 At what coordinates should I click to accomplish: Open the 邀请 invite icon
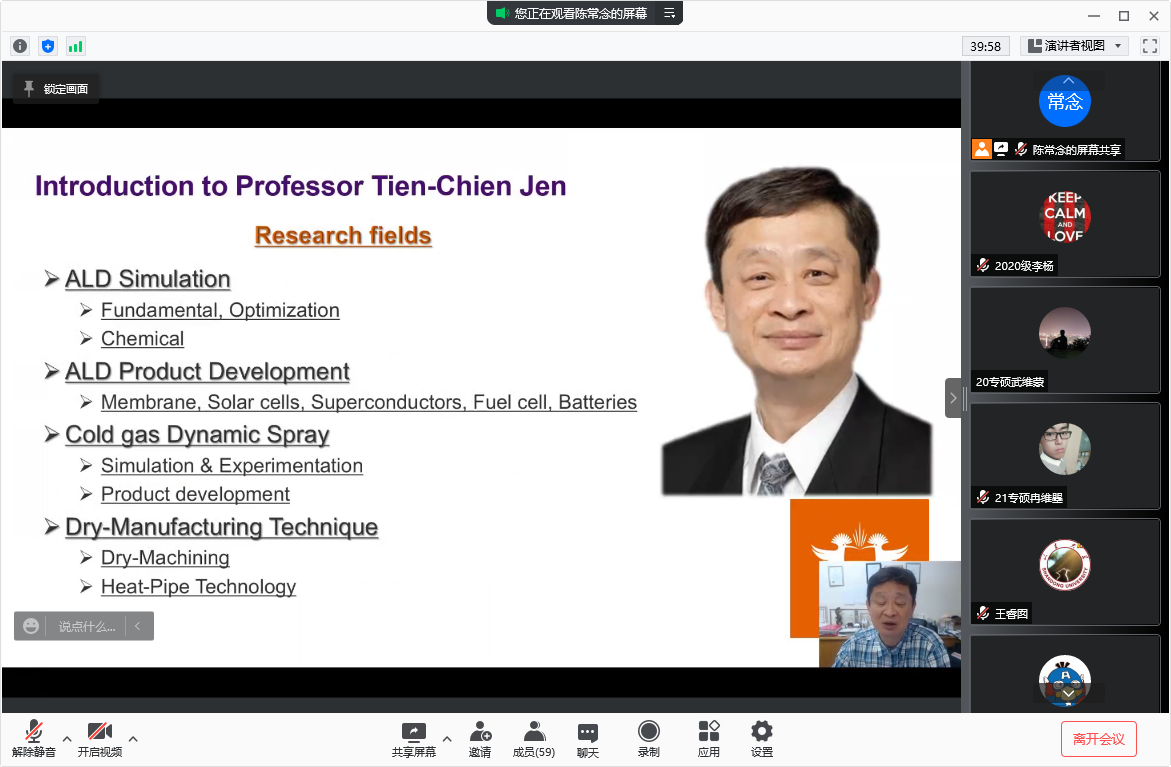[480, 738]
